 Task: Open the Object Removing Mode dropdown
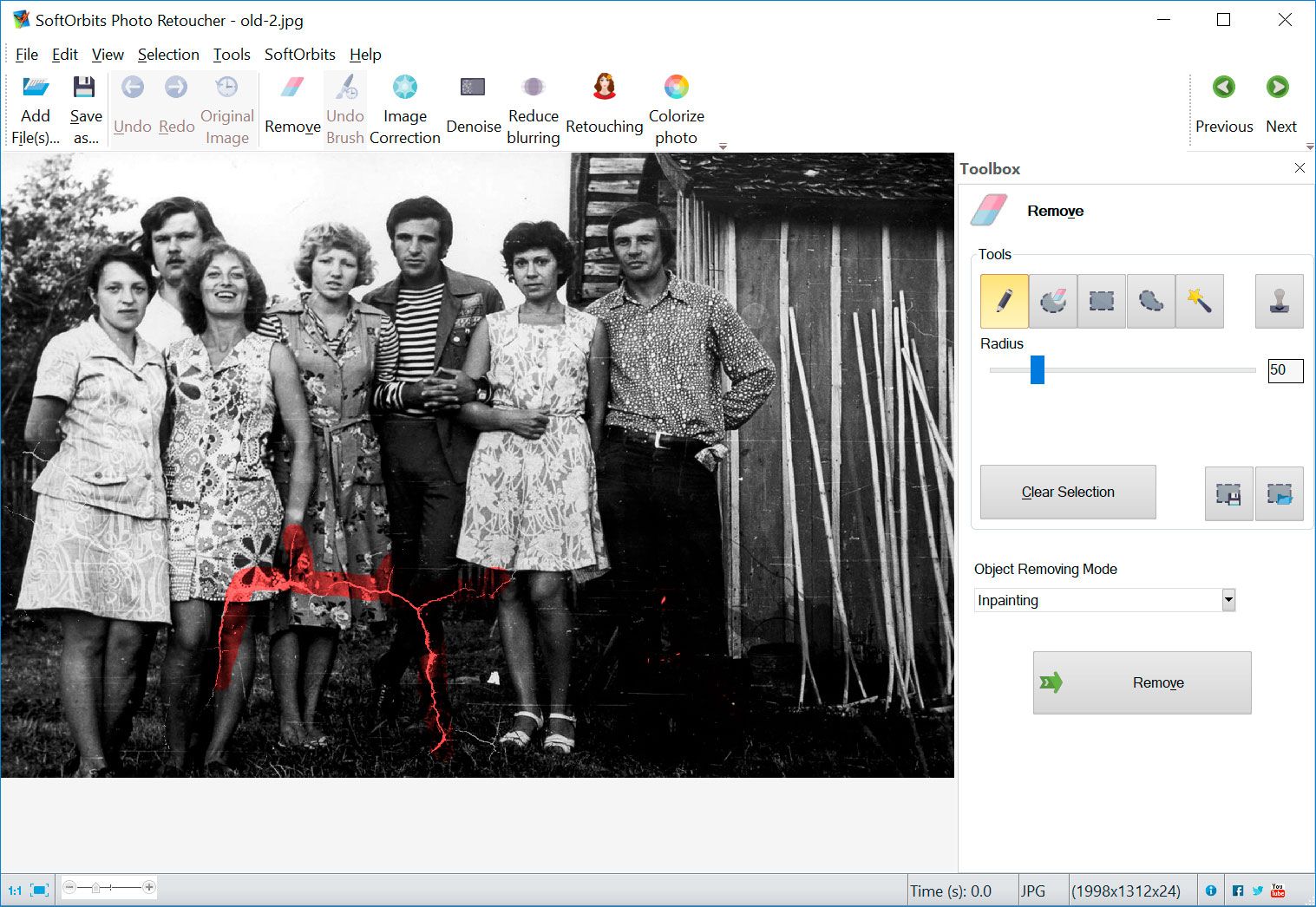(x=1227, y=599)
